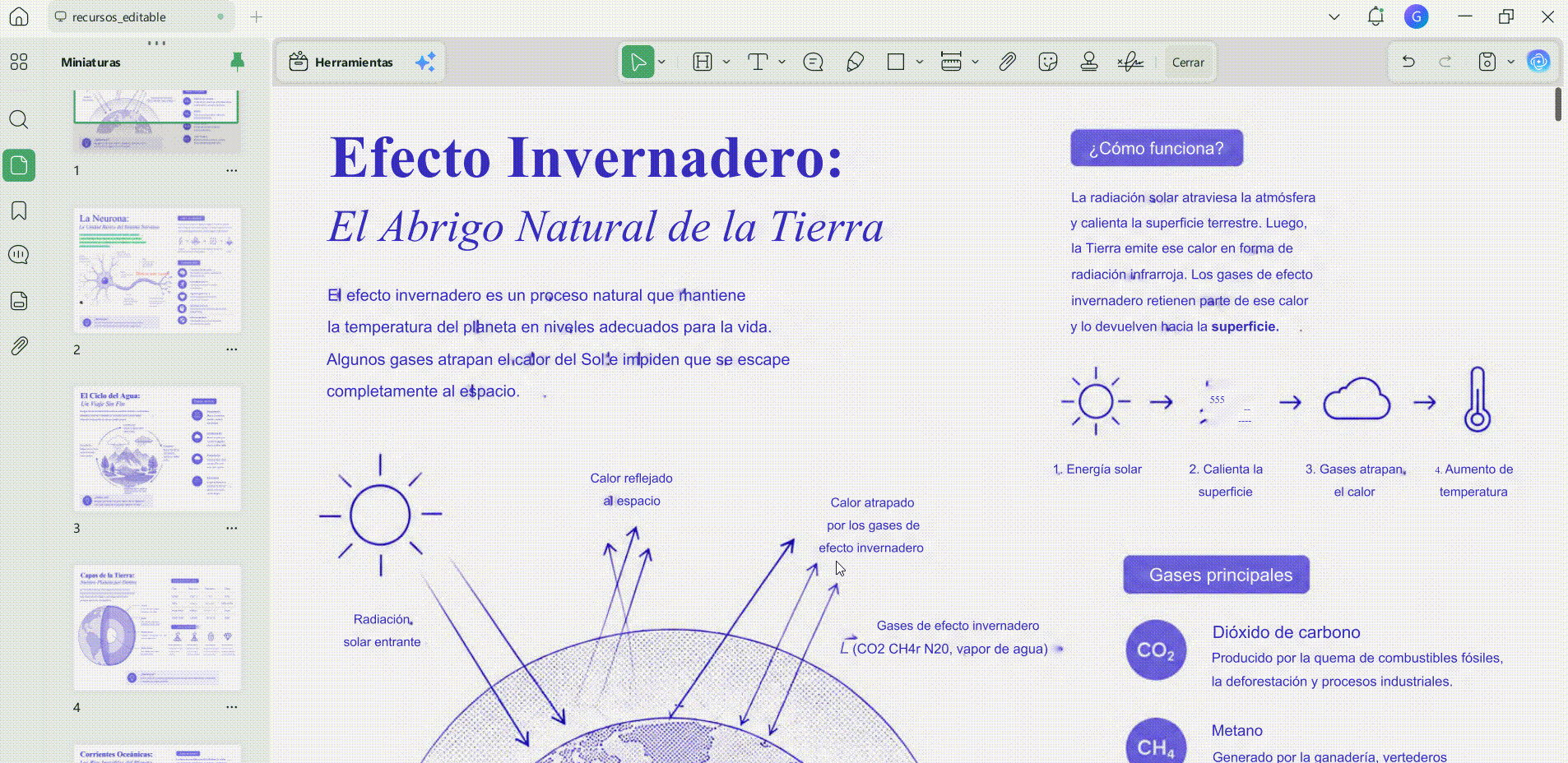Image resolution: width=1568 pixels, height=763 pixels.
Task: Click the 'Efecto Invernadero:' title text
Action: point(587,157)
